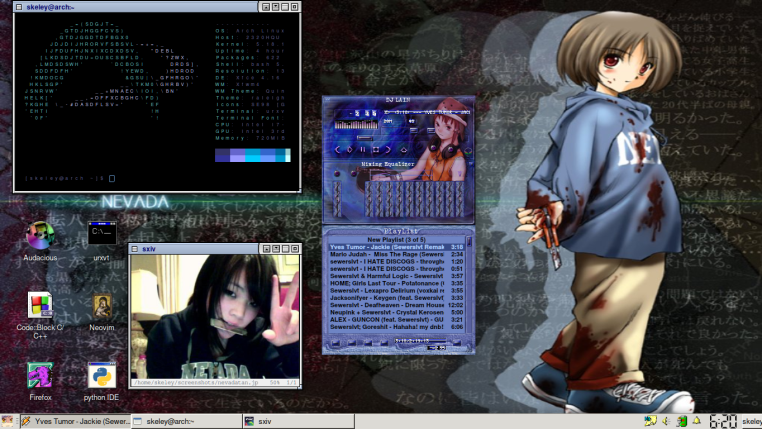
Task: Click the skeley@arch terminal title bar
Action: pyautogui.click(x=141, y=7)
